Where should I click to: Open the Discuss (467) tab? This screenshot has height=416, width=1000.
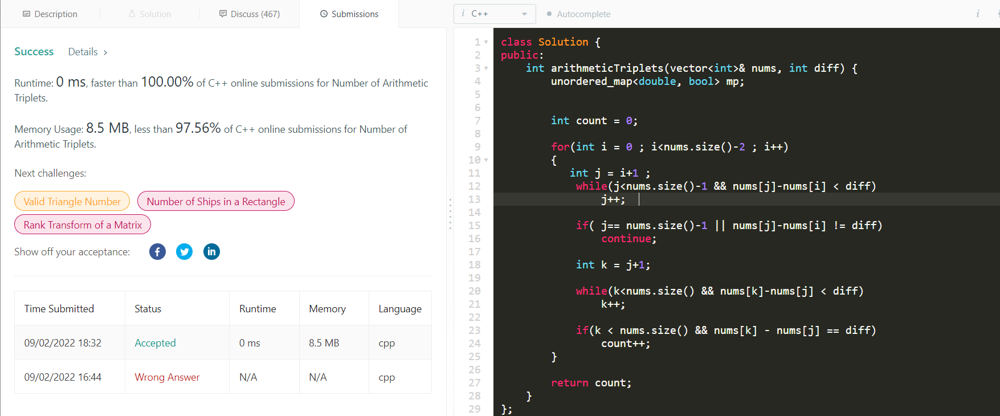click(x=249, y=14)
